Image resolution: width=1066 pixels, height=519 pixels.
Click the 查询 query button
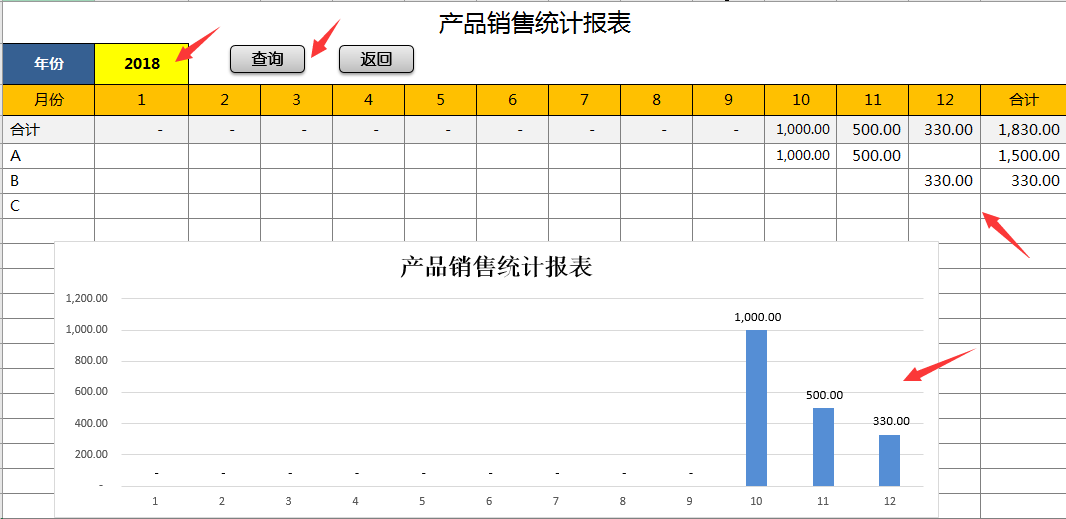267,59
